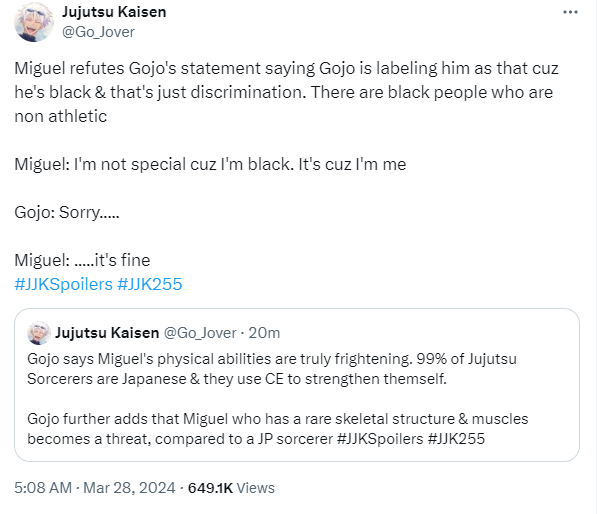The width and height of the screenshot is (597, 514).
Task: Click the quoted tweet @Go_Jover handle
Action: (x=200, y=333)
